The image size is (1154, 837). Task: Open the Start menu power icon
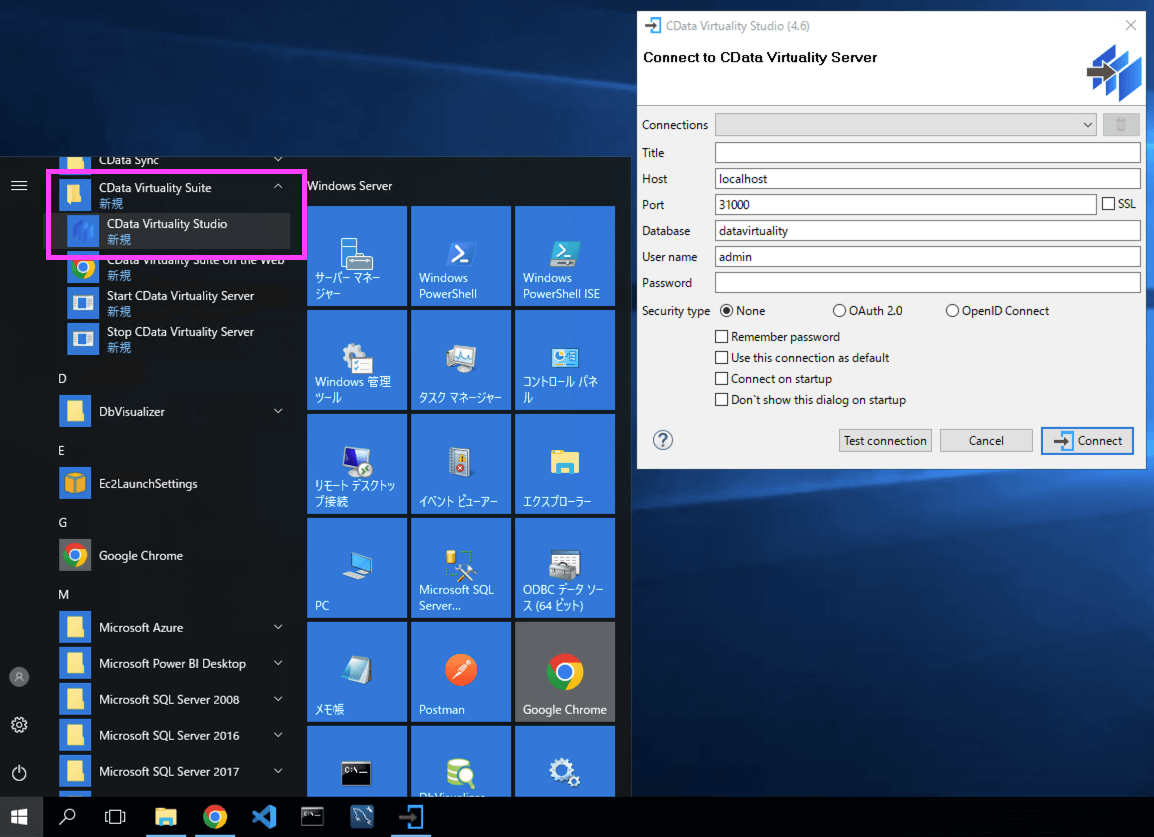point(19,773)
